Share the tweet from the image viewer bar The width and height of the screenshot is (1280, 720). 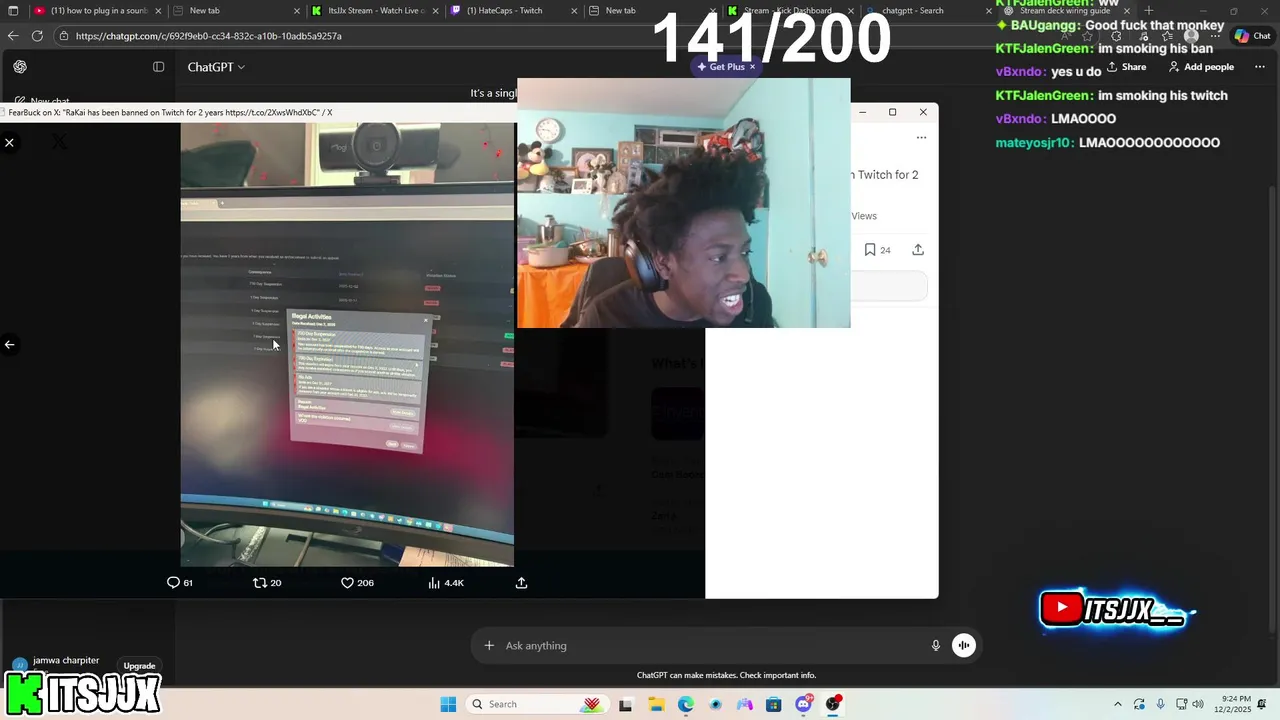[521, 582]
